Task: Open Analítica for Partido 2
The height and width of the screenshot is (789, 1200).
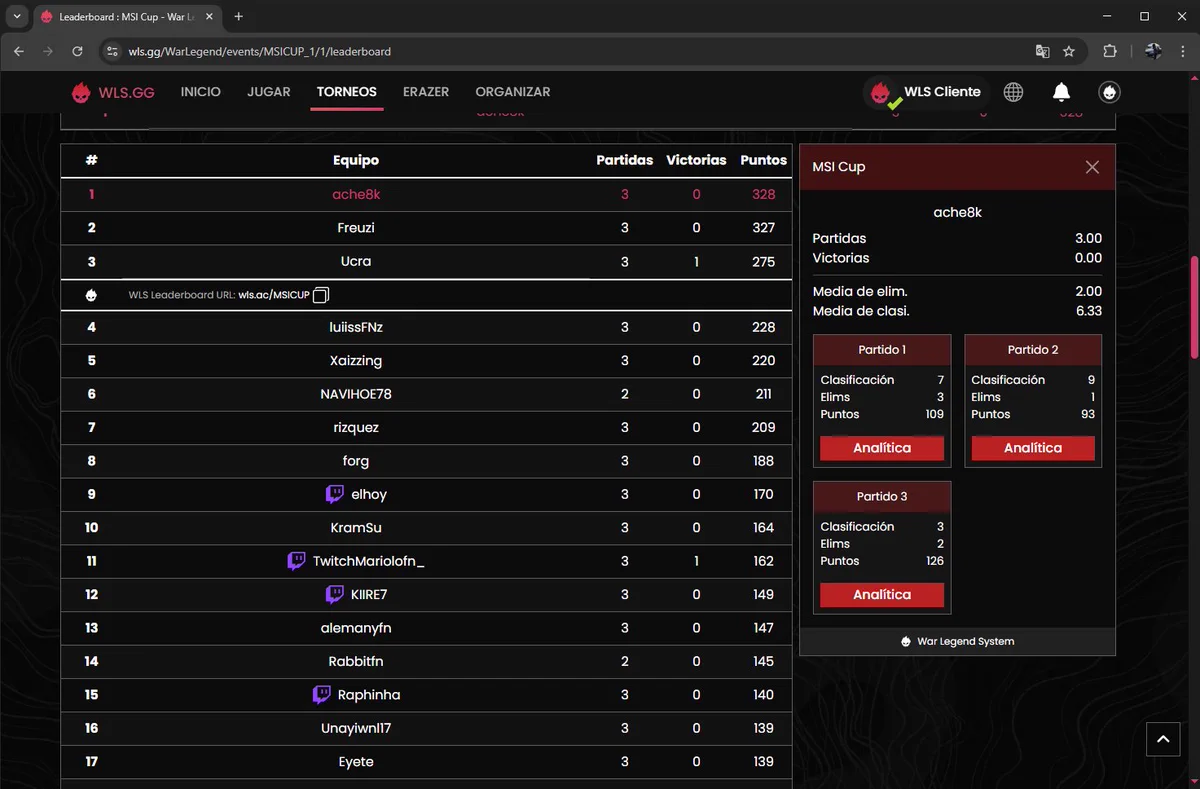Action: coord(1033,448)
